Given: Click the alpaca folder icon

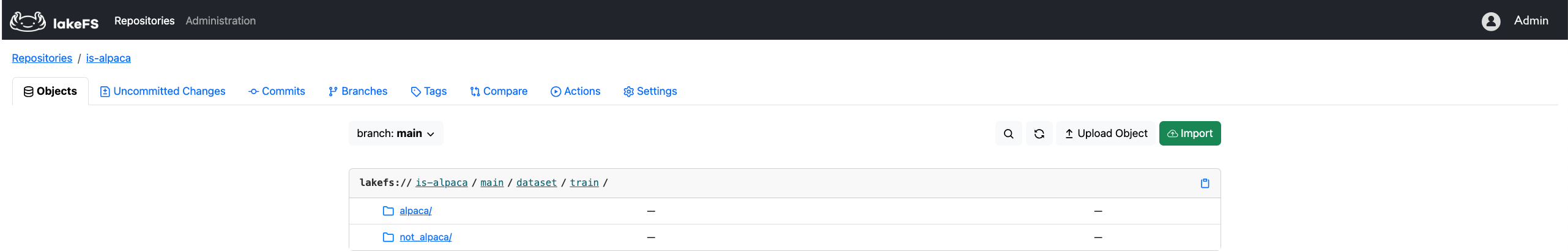Looking at the screenshot, I should click(x=388, y=211).
